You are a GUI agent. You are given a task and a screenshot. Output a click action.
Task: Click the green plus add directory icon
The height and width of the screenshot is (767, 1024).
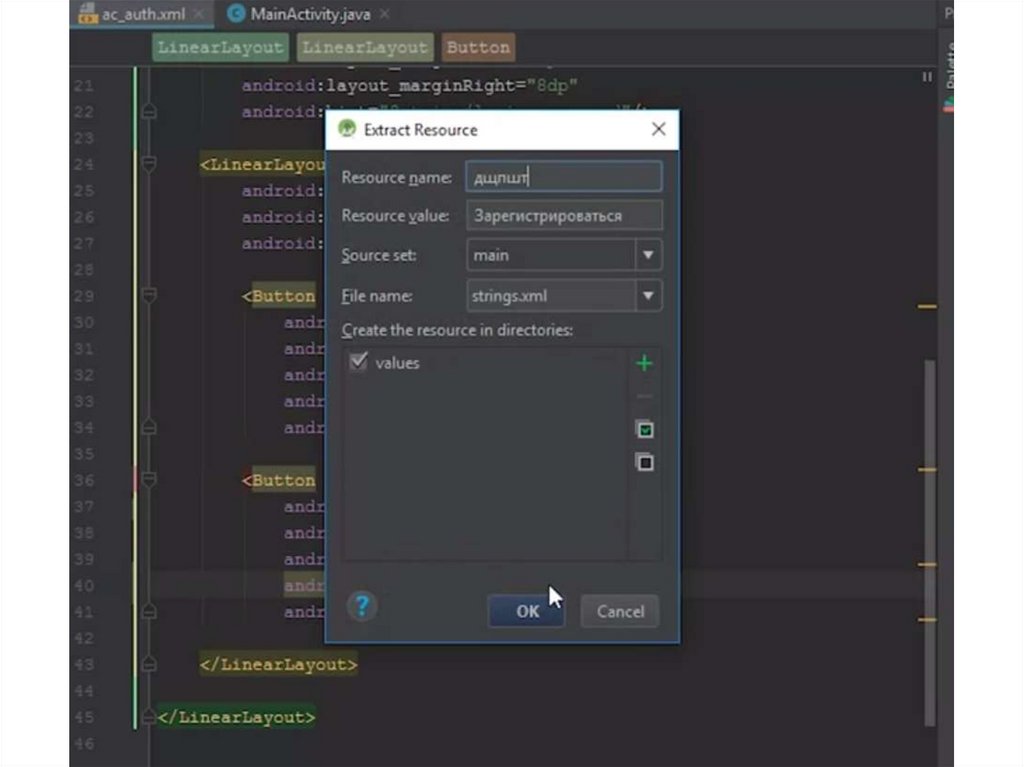tap(644, 363)
